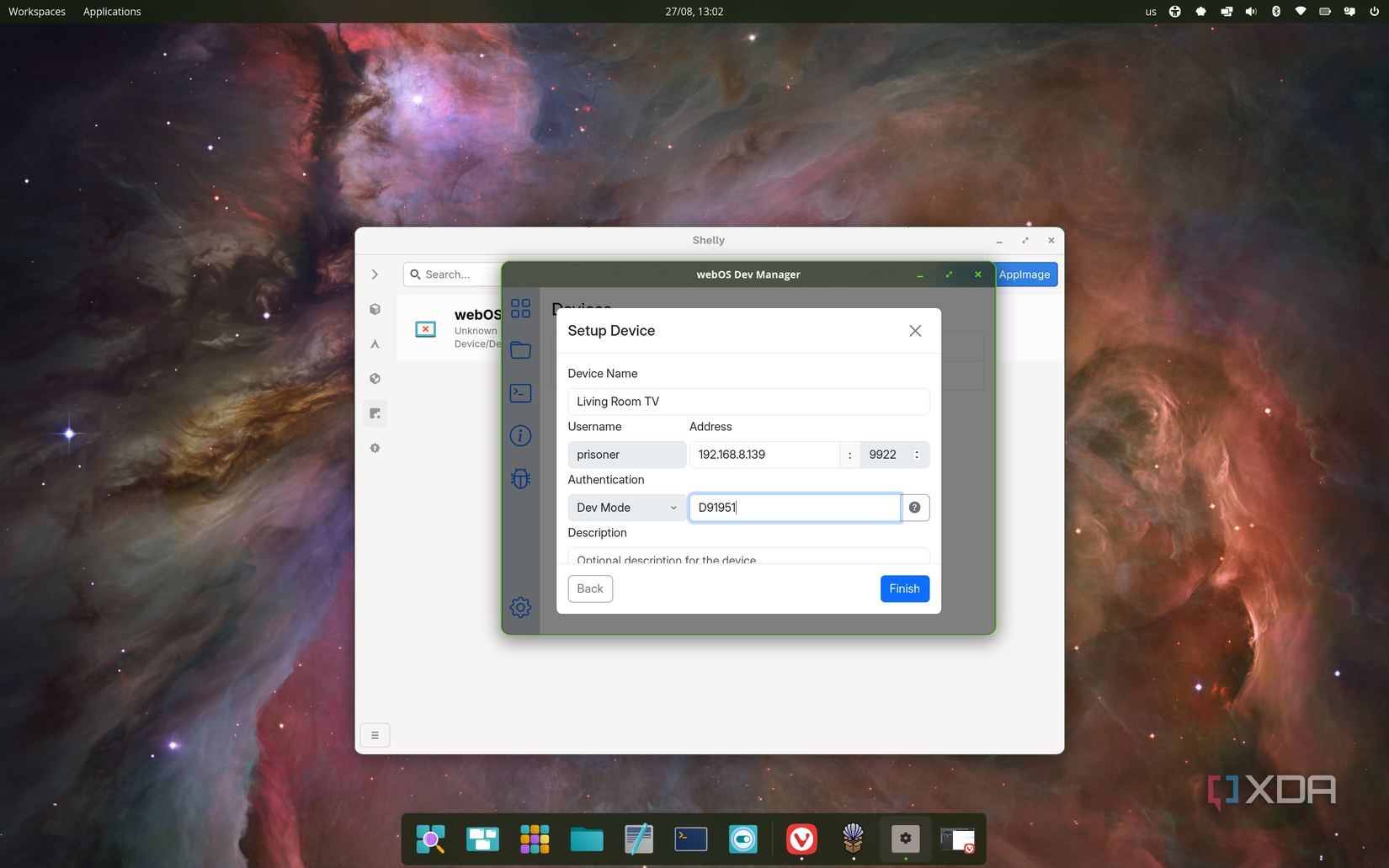The width and height of the screenshot is (1389, 868).
Task: Click the Shelly window title bar
Action: pyautogui.click(x=709, y=241)
